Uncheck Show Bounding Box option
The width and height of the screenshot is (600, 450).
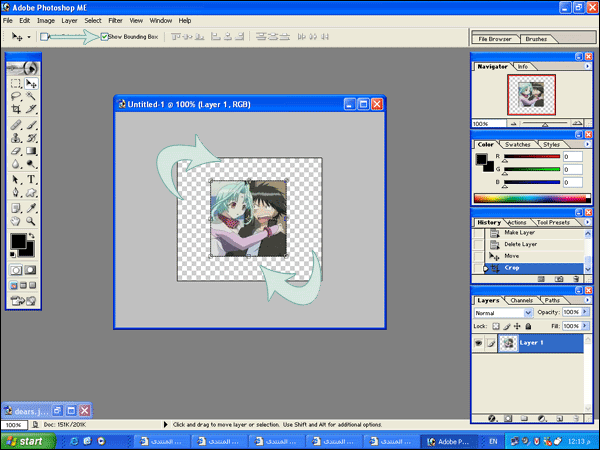pyautogui.click(x=104, y=37)
